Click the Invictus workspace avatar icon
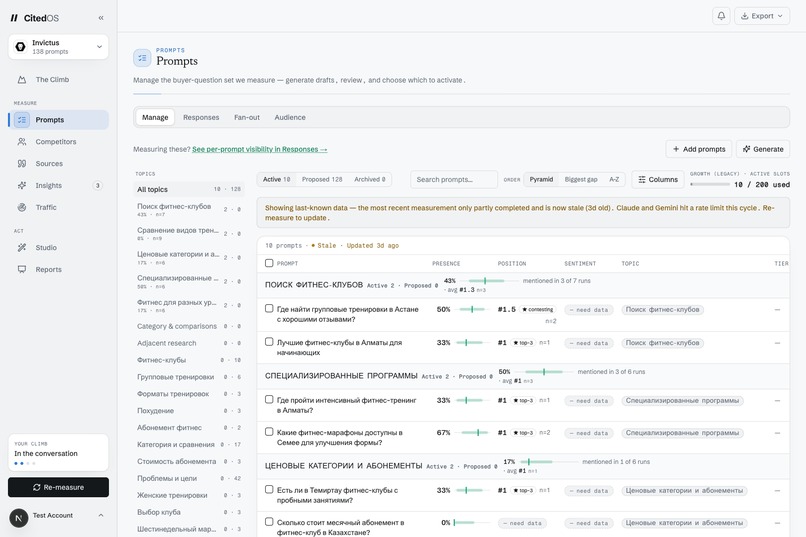This screenshot has height=537, width=806. pos(21,47)
